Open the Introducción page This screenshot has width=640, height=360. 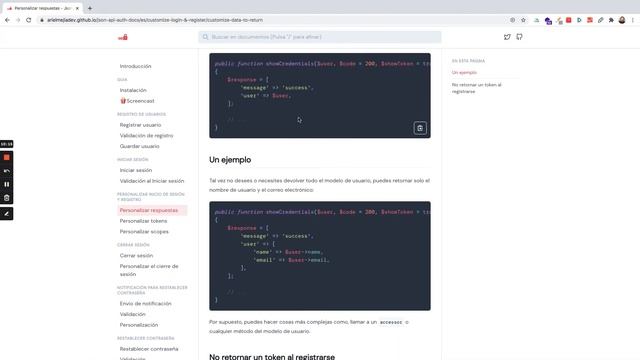click(x=136, y=66)
